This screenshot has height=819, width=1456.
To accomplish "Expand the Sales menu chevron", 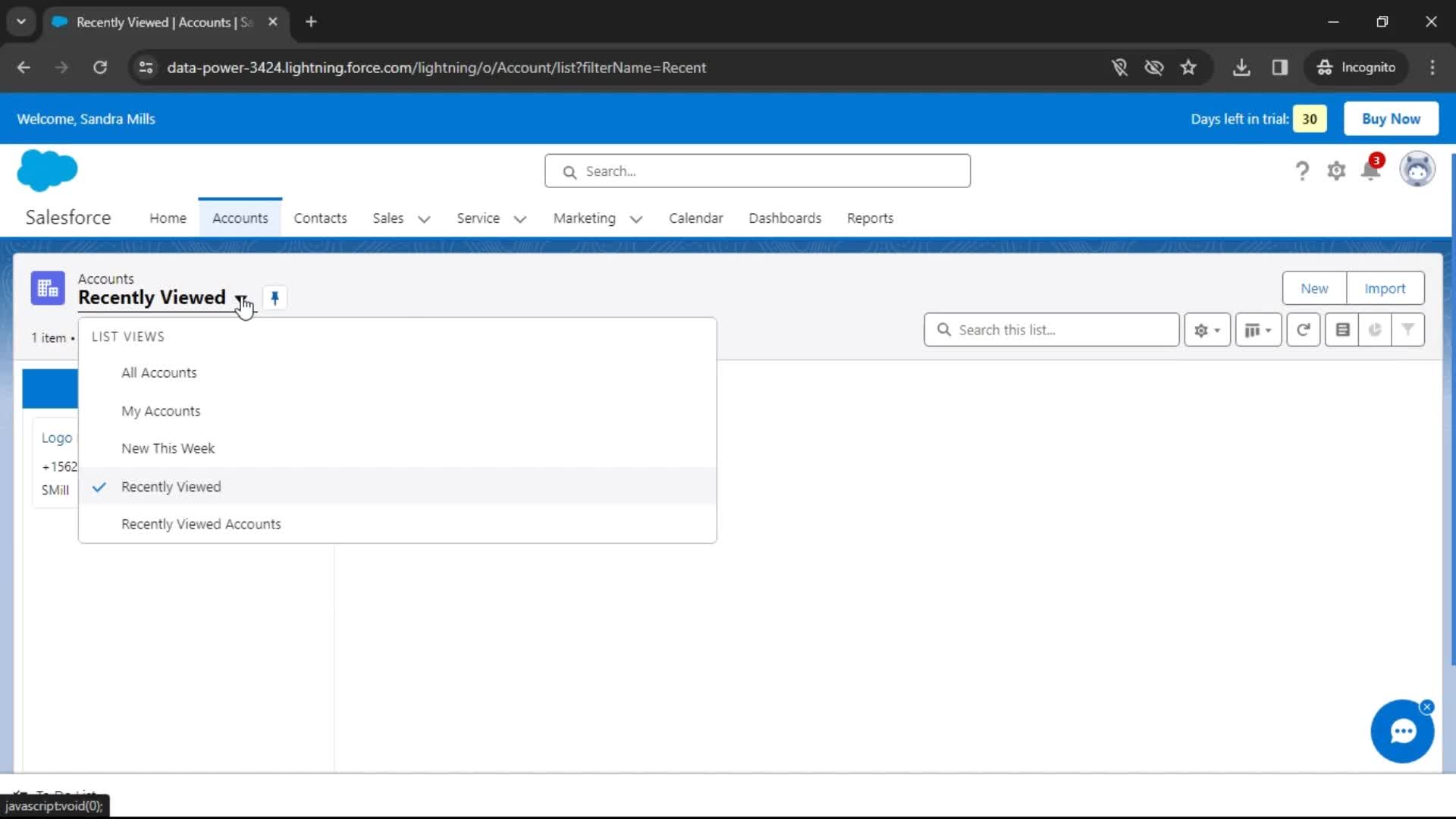I will click(x=425, y=219).
